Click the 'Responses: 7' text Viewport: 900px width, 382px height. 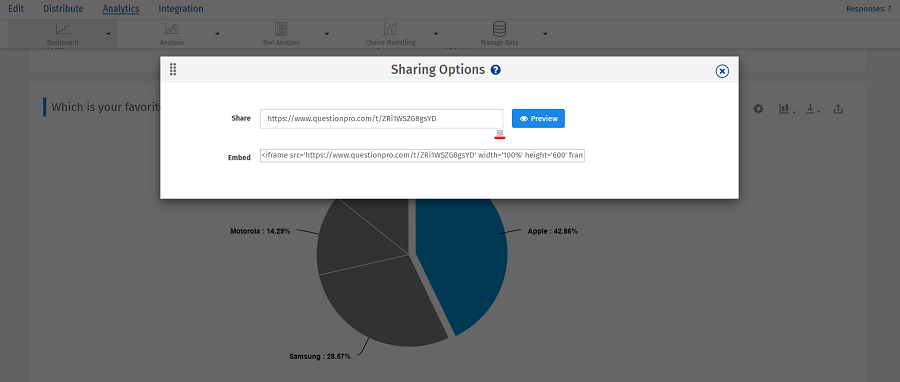pyautogui.click(x=868, y=9)
